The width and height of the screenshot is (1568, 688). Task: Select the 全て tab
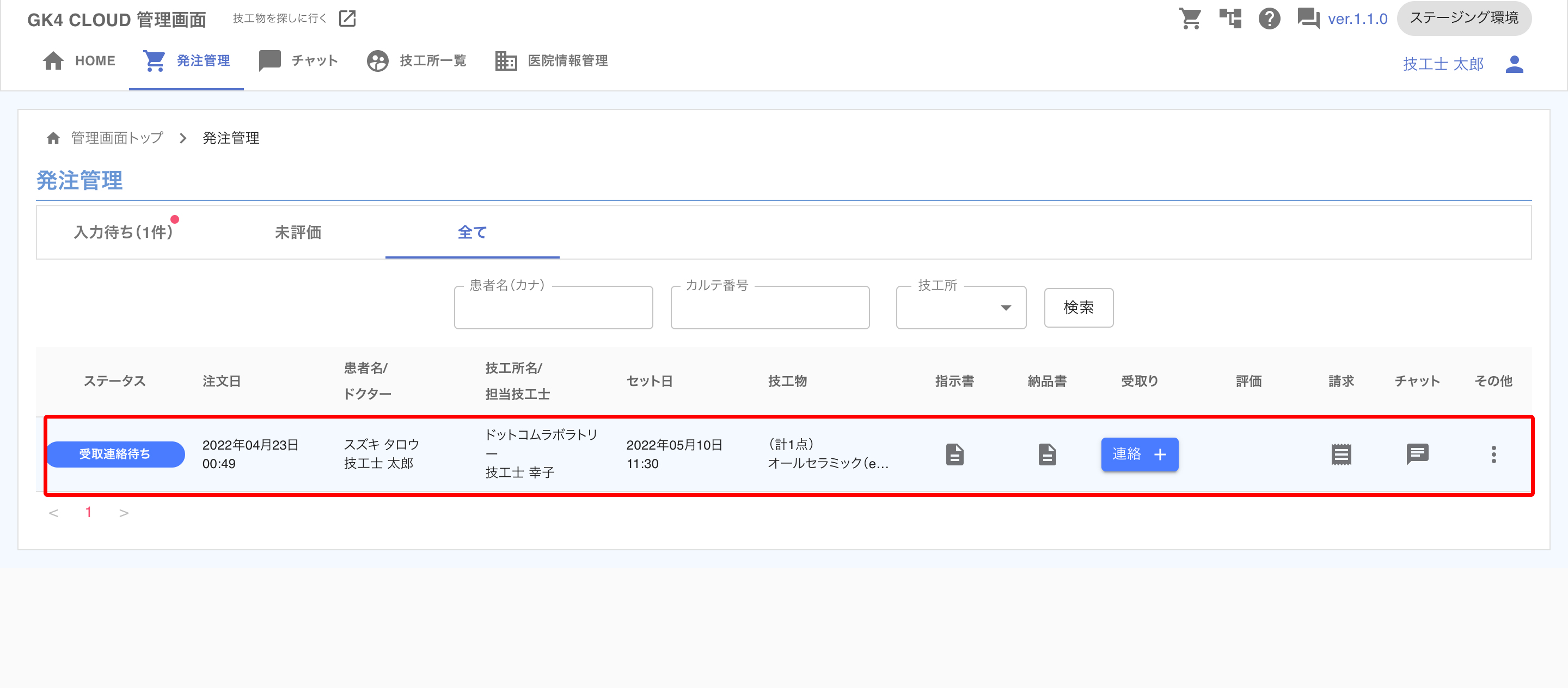[x=471, y=232]
